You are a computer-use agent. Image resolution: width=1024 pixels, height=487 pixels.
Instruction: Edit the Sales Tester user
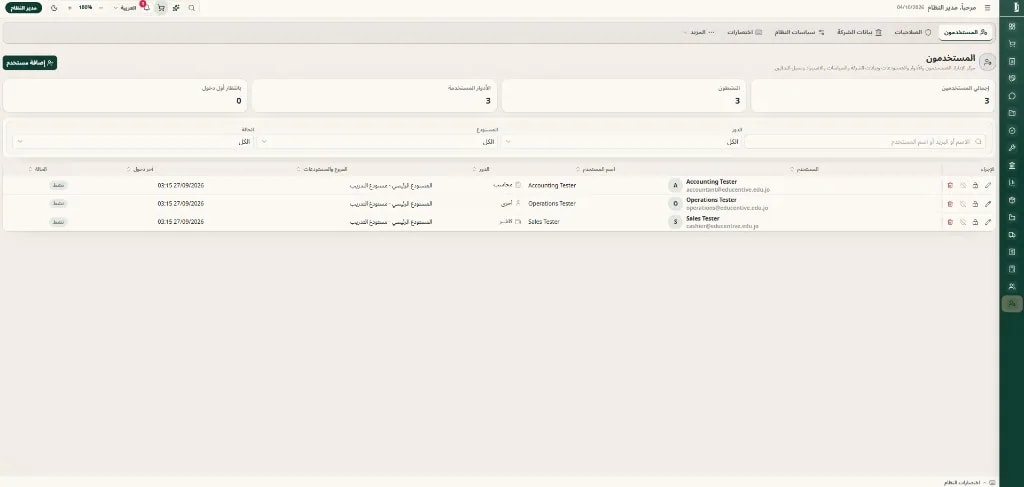tap(987, 222)
